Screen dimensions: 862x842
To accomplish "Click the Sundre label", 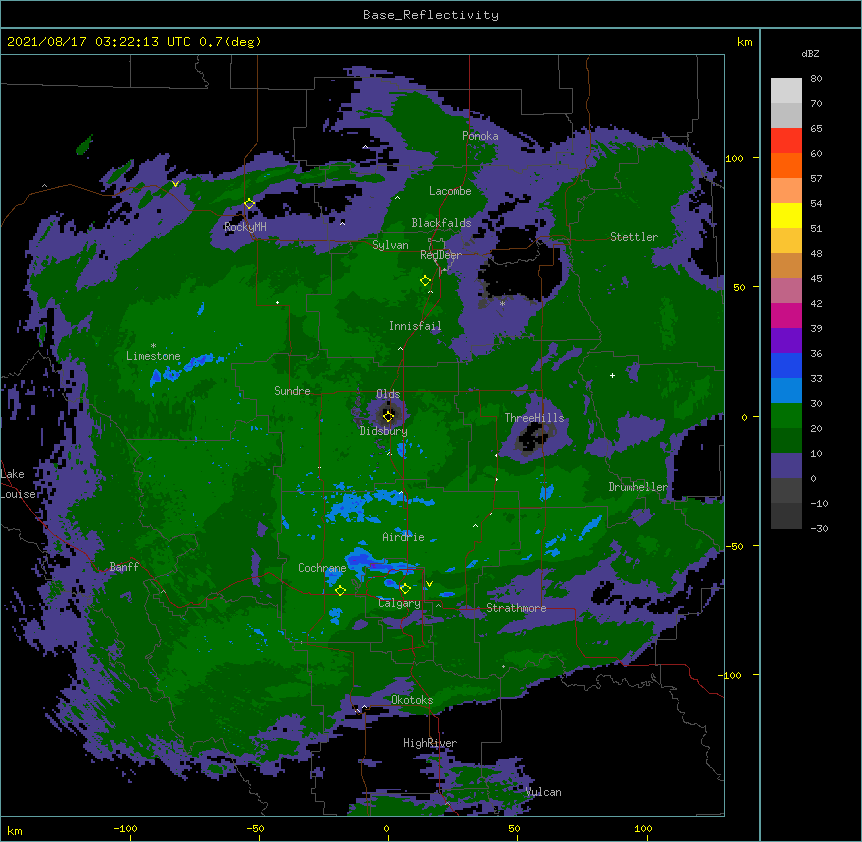I will pyautogui.click(x=292, y=391).
